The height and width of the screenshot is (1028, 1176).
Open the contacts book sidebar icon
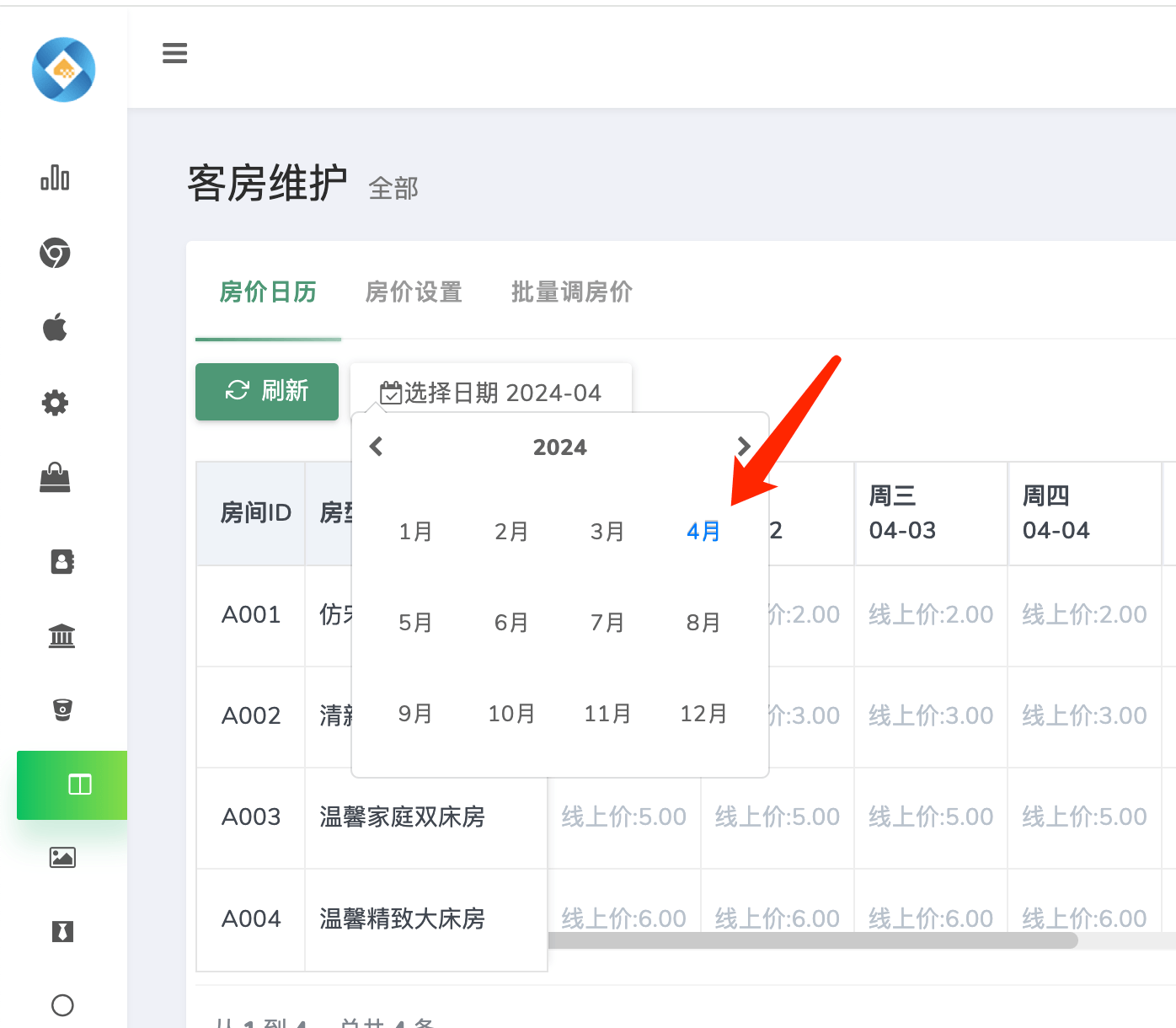(62, 561)
